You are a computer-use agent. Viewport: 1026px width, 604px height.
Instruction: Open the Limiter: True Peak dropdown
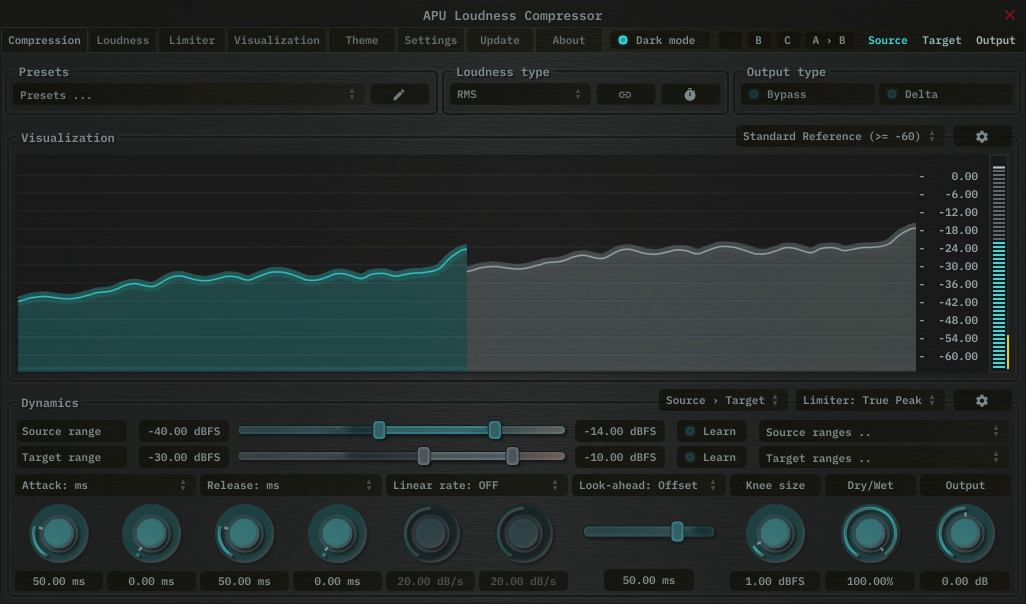pos(870,400)
